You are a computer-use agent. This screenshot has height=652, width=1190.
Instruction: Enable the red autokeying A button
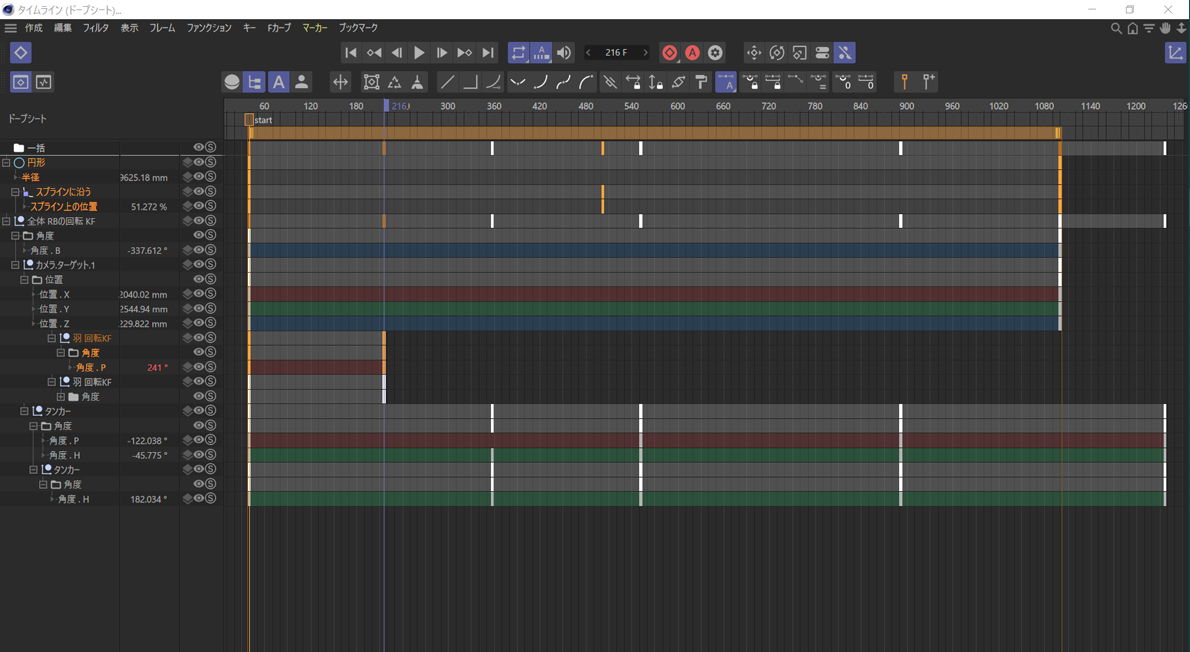click(692, 53)
